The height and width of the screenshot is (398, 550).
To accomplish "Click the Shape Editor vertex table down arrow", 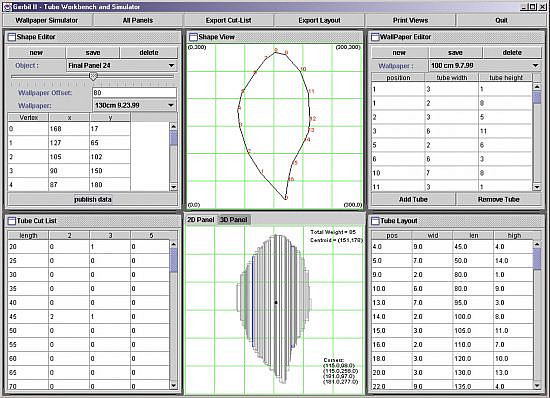I will pyautogui.click(x=174, y=187).
